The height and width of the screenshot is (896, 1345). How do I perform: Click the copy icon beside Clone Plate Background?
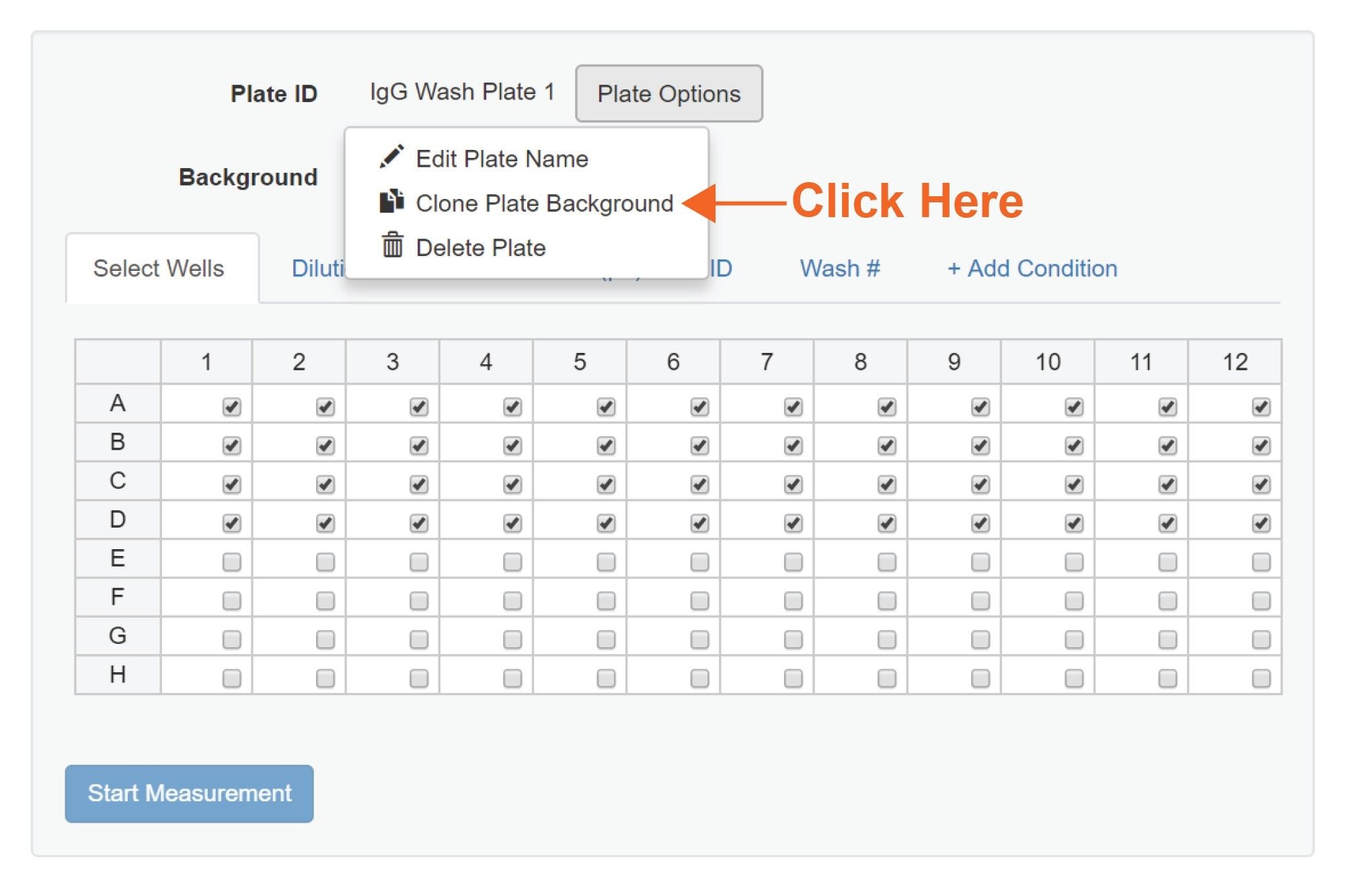click(x=392, y=200)
